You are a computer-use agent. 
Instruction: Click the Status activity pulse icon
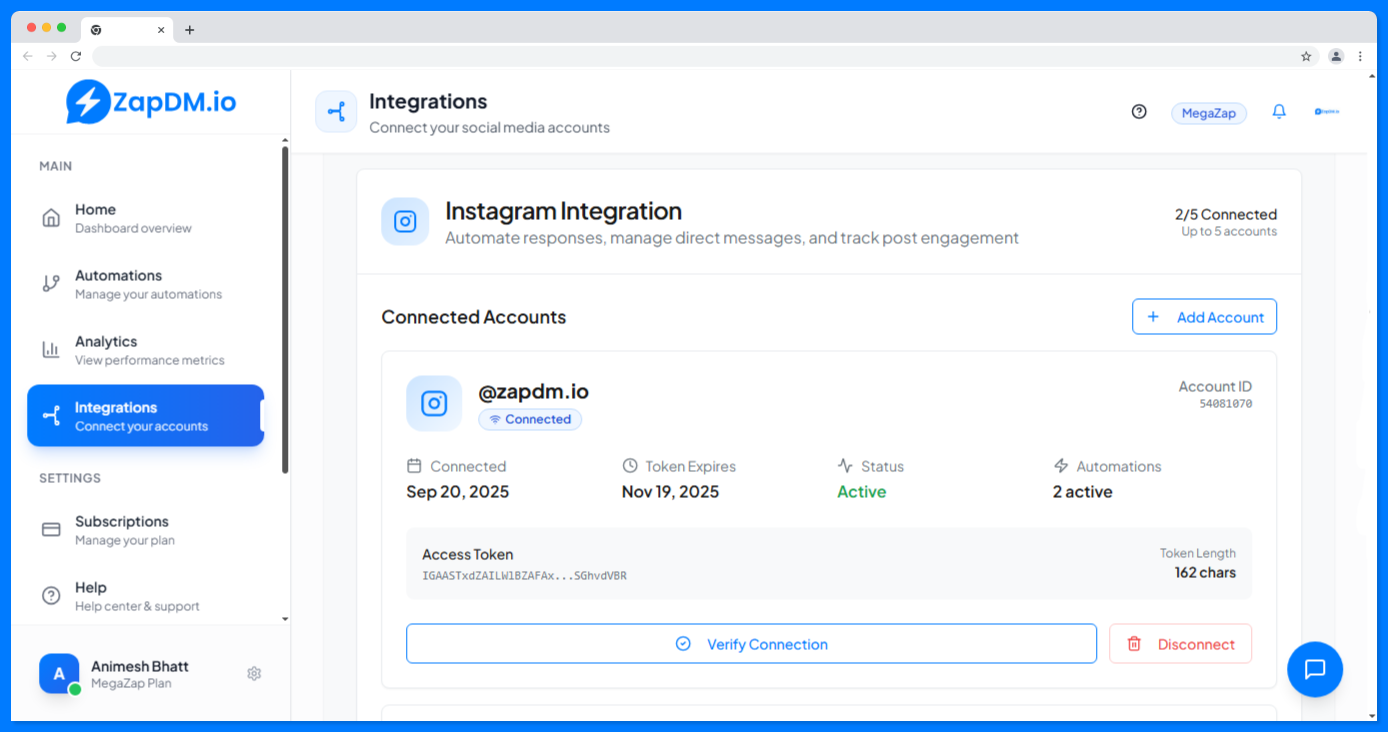[845, 466]
